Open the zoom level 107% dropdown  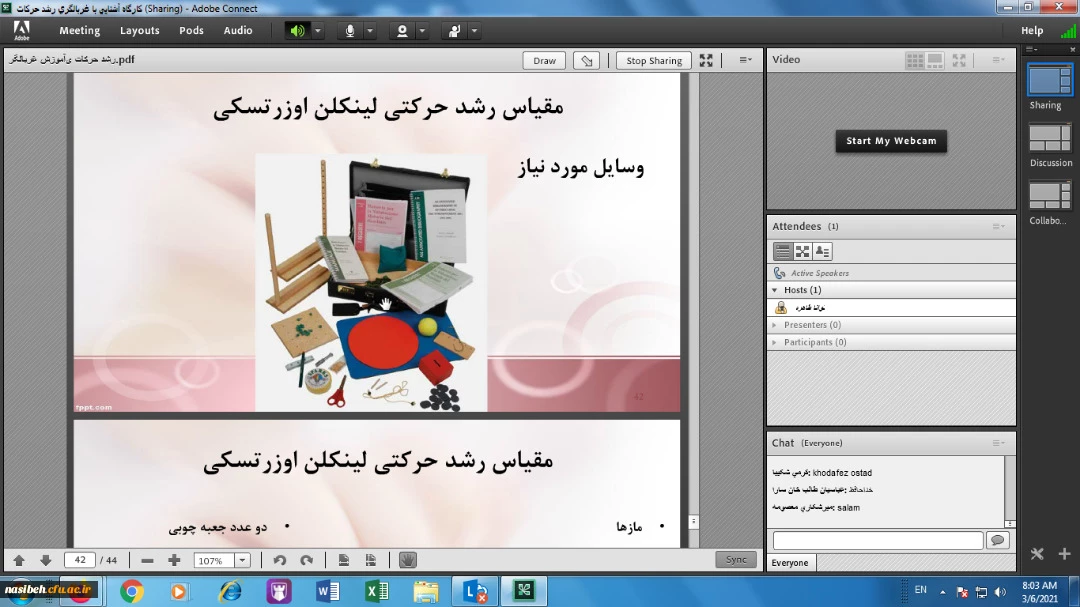242,561
